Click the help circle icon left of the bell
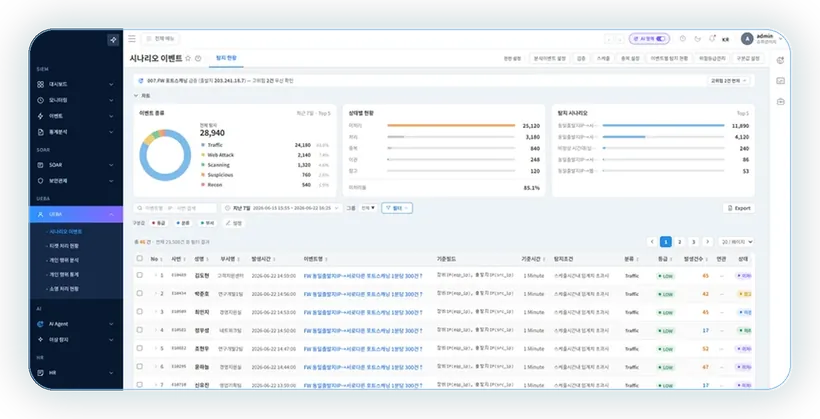Viewport: 820px width, 419px height. [682, 39]
